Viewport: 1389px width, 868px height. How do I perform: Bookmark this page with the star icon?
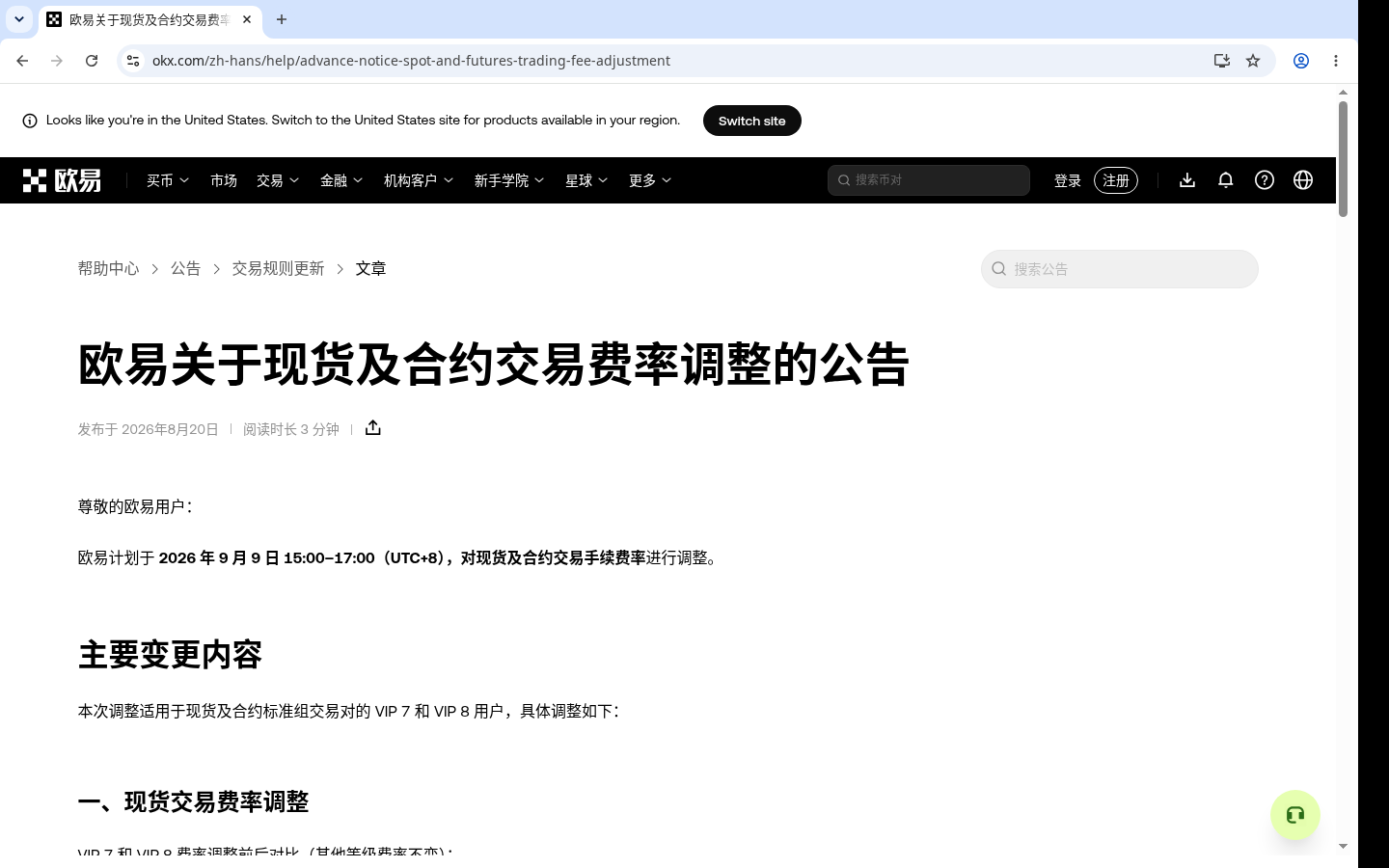tap(1253, 61)
